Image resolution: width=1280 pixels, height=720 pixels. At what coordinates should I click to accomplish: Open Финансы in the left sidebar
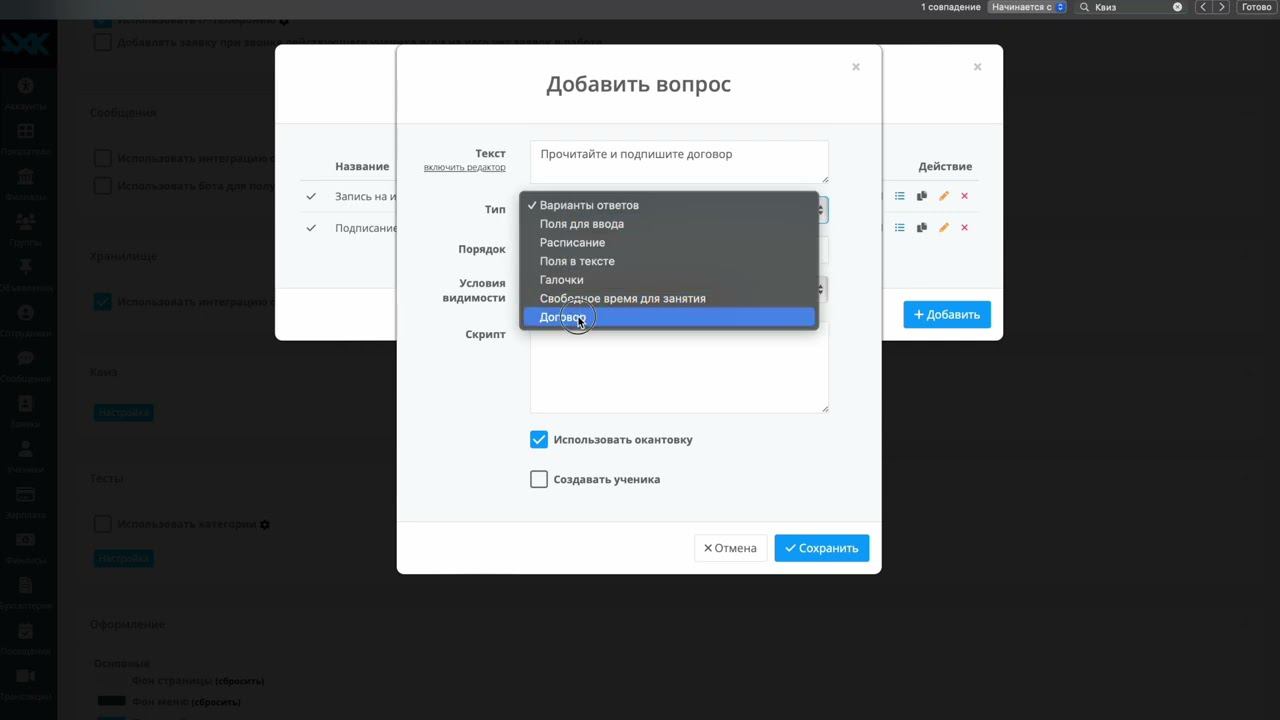(x=26, y=549)
